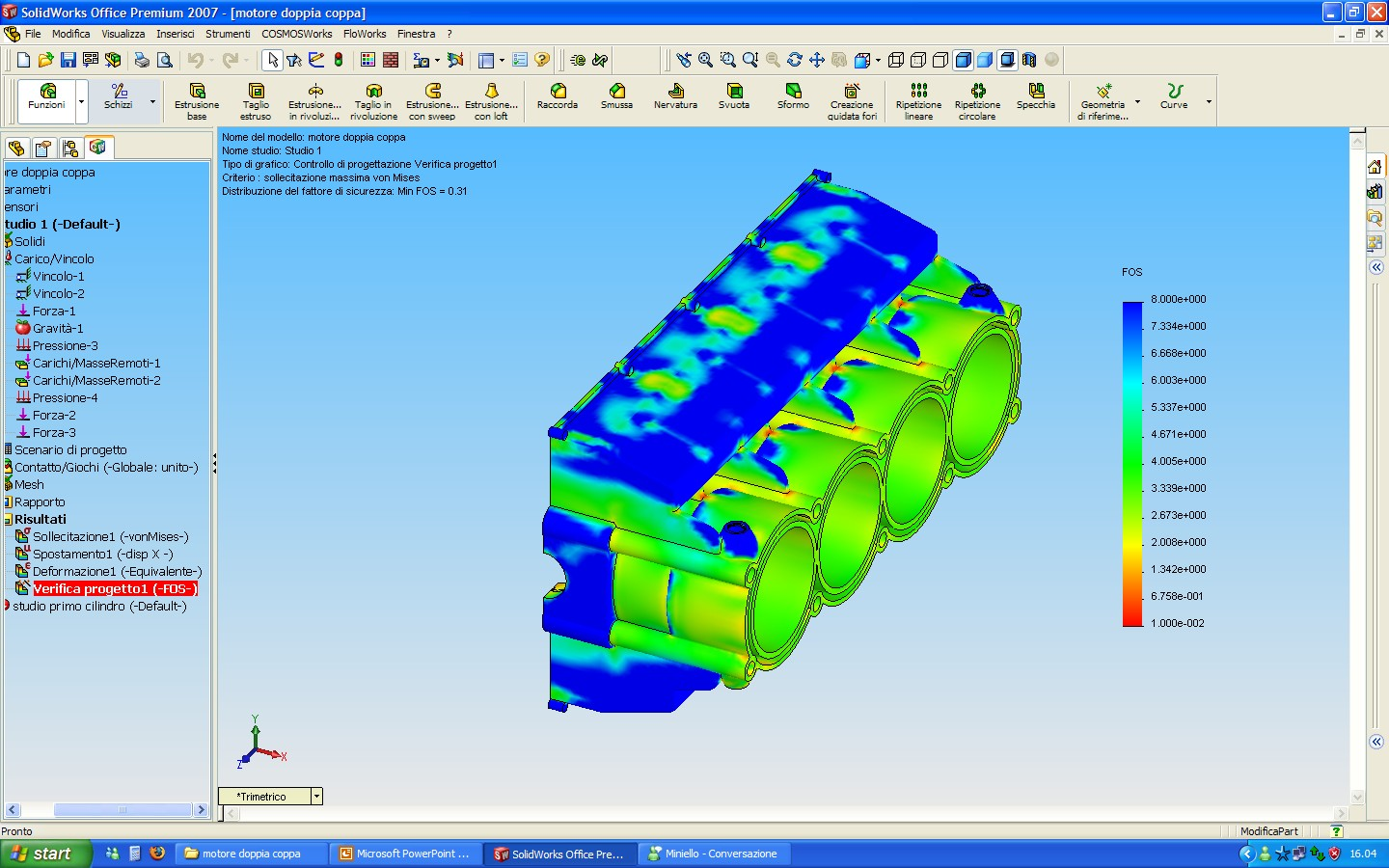Open motore doppia coppa taskbar folder
Image resolution: width=1389 pixels, height=868 pixels.
[251, 854]
